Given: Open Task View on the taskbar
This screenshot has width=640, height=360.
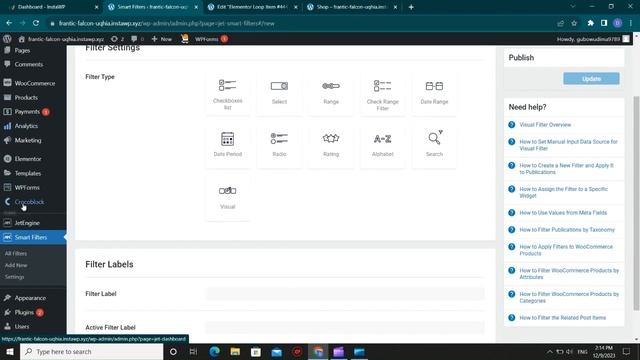Looking at the screenshot, I should click(193, 351).
